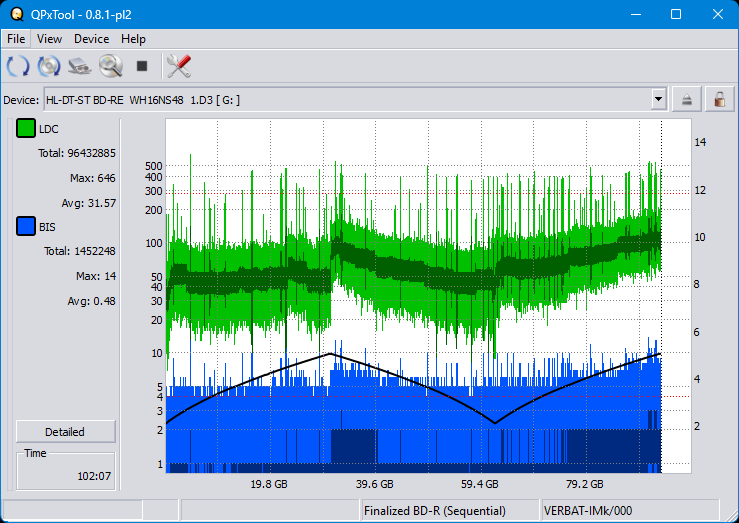
Task: Click the eject tray icon
Action: pos(686,99)
